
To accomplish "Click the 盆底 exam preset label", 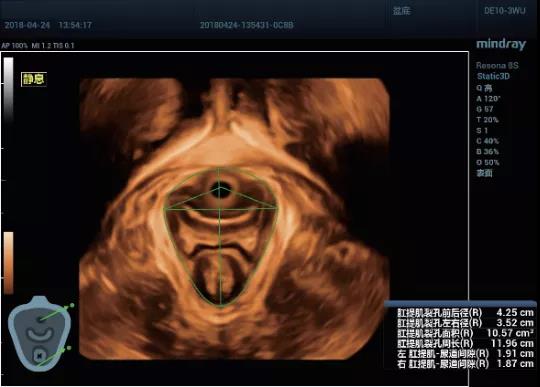I will pos(402,11).
